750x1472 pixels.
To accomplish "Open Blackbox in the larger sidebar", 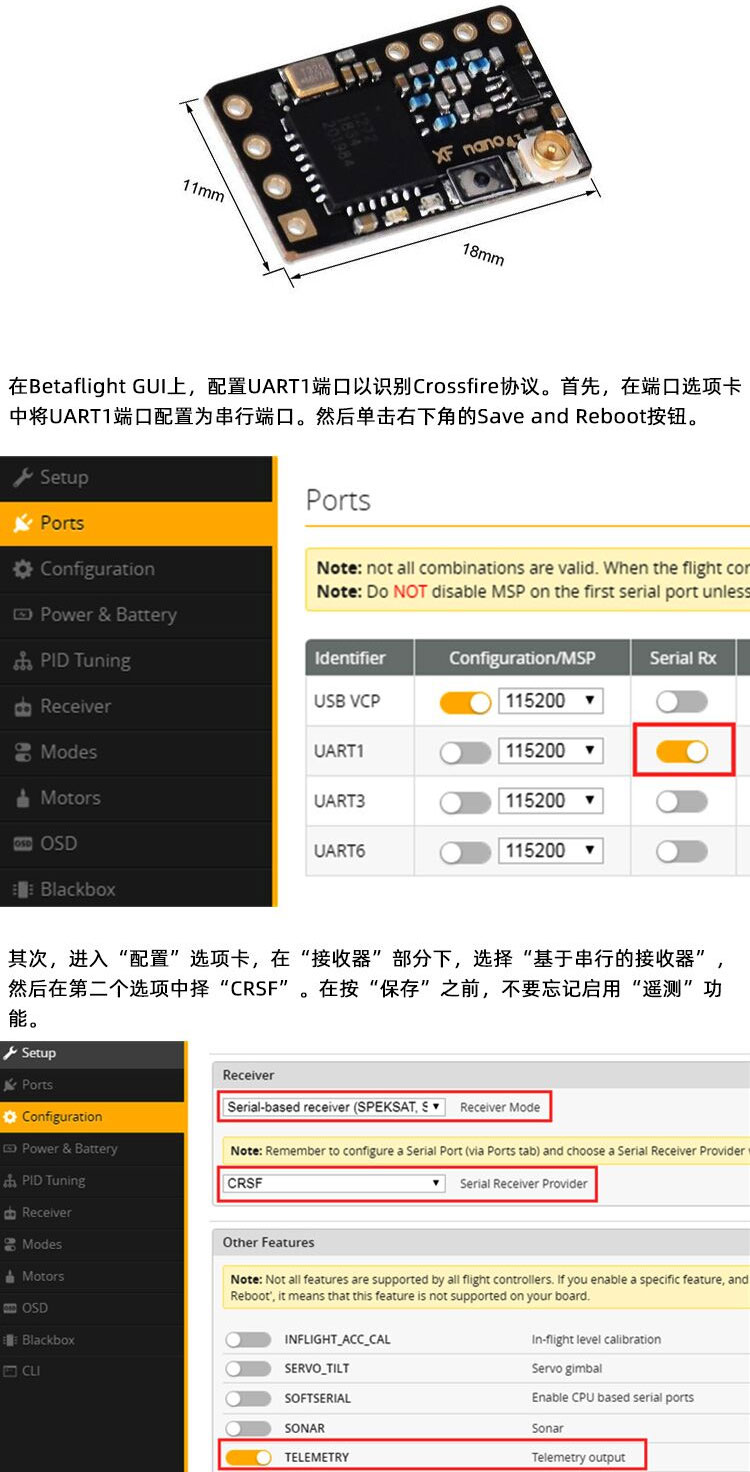I will [77, 889].
